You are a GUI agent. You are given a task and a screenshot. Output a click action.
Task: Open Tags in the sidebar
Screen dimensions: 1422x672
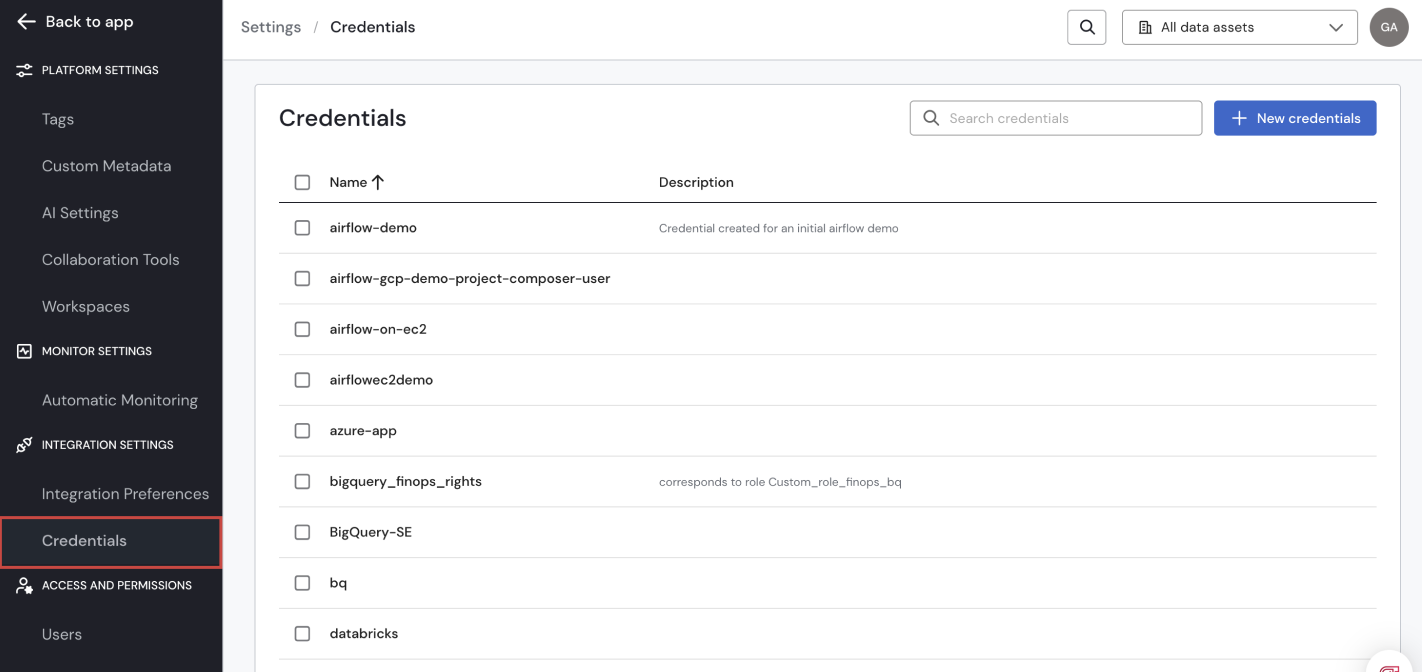pyautogui.click(x=58, y=119)
